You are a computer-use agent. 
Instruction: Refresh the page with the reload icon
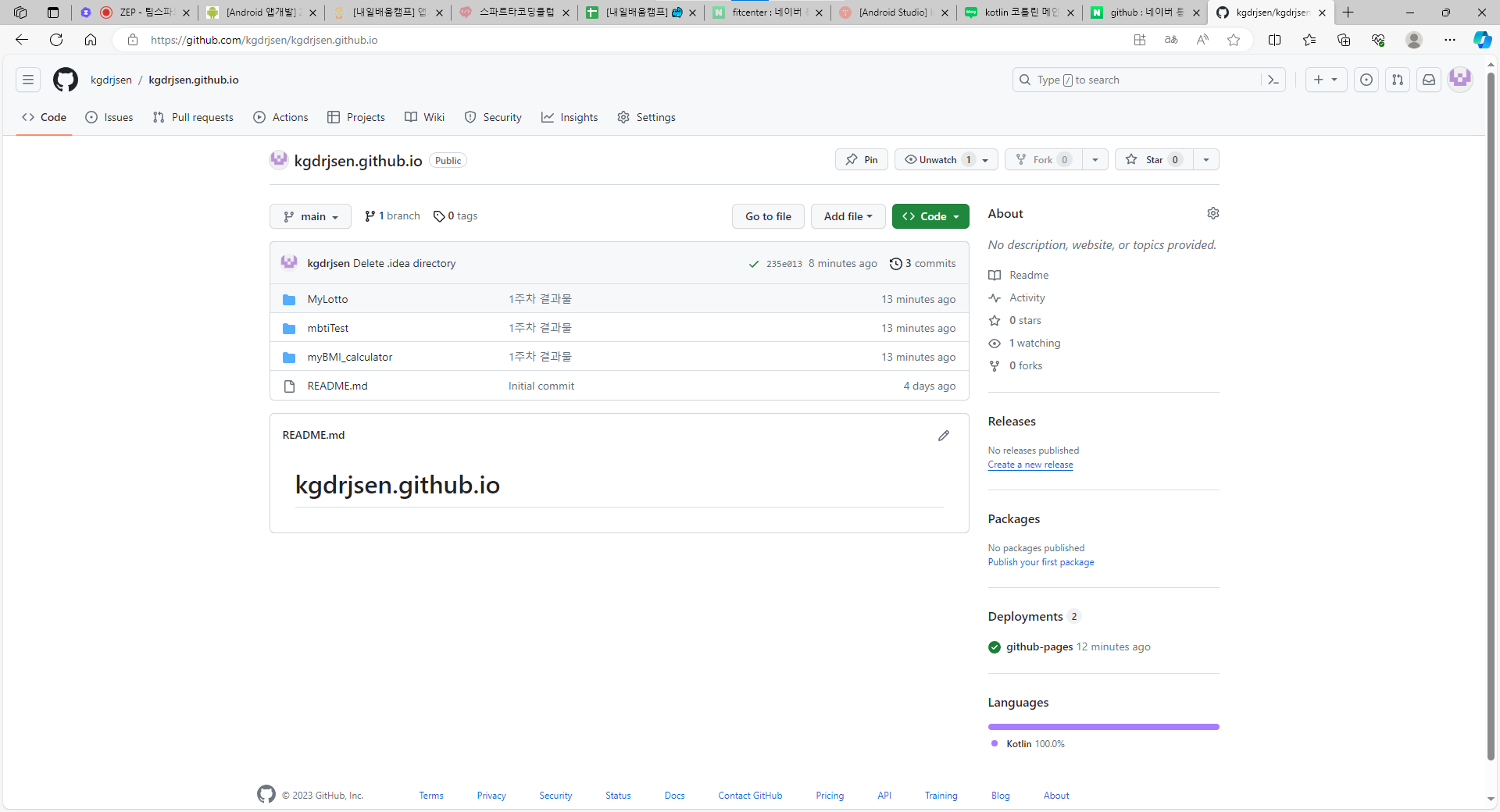(56, 40)
